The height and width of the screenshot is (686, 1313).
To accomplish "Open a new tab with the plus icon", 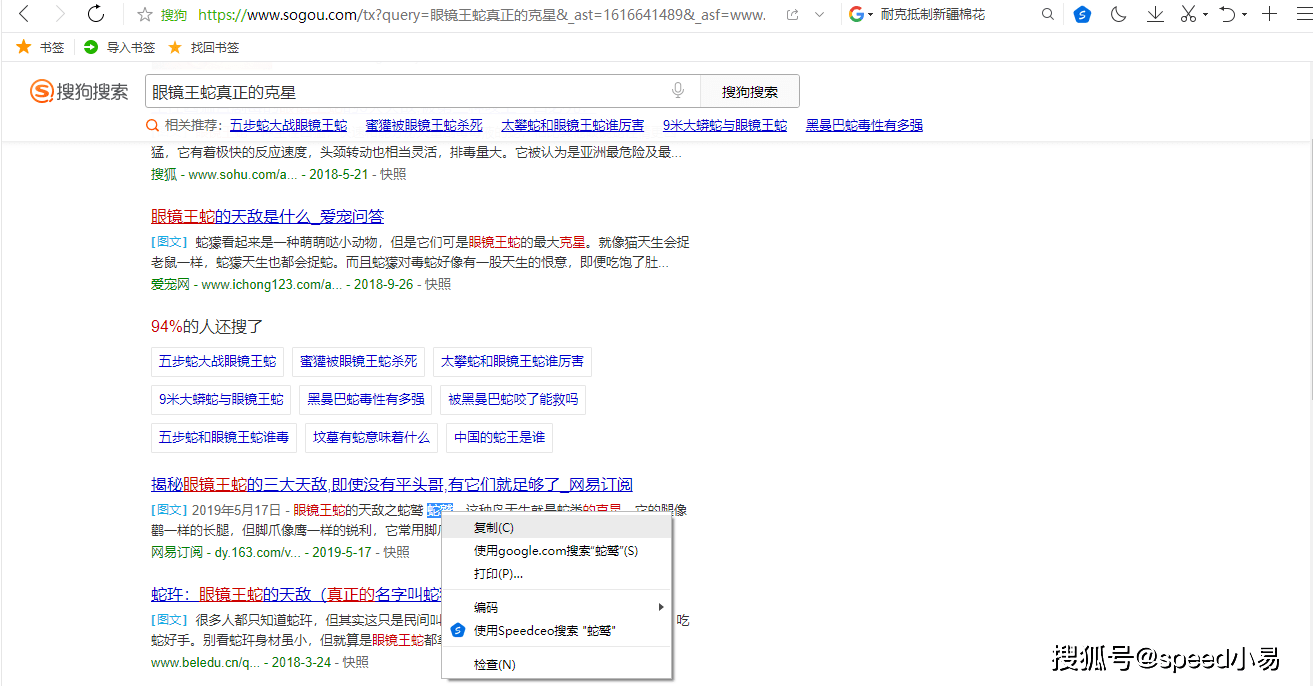I will [1270, 14].
